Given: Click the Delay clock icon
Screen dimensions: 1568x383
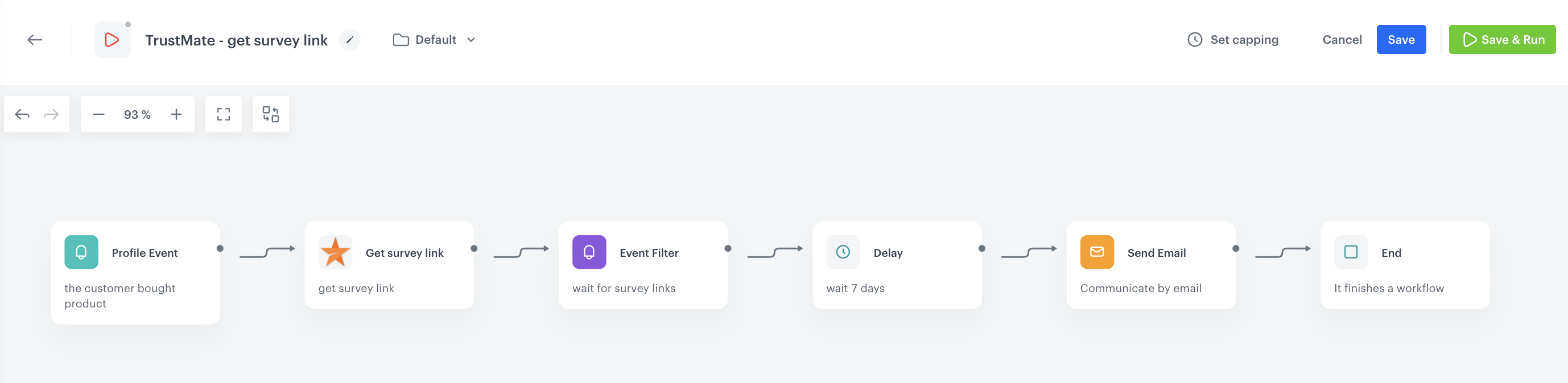Looking at the screenshot, I should [843, 252].
